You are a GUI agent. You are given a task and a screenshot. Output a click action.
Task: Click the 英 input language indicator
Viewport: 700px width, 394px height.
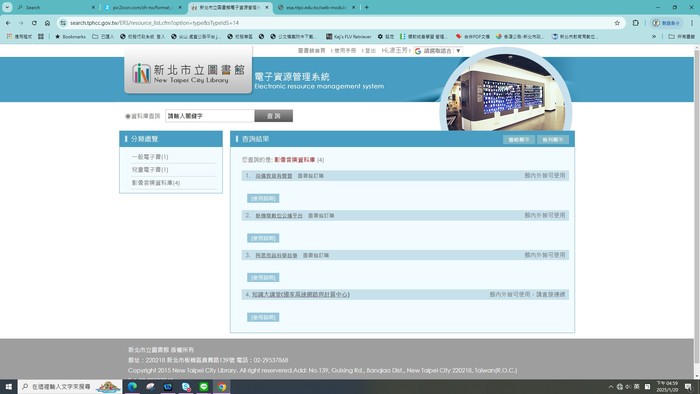(637, 386)
